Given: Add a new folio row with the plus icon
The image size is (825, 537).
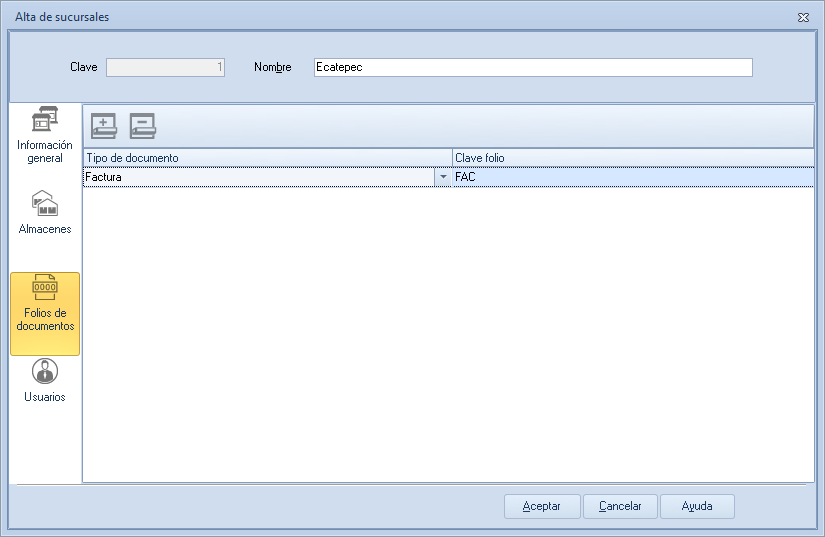Looking at the screenshot, I should [x=104, y=126].
